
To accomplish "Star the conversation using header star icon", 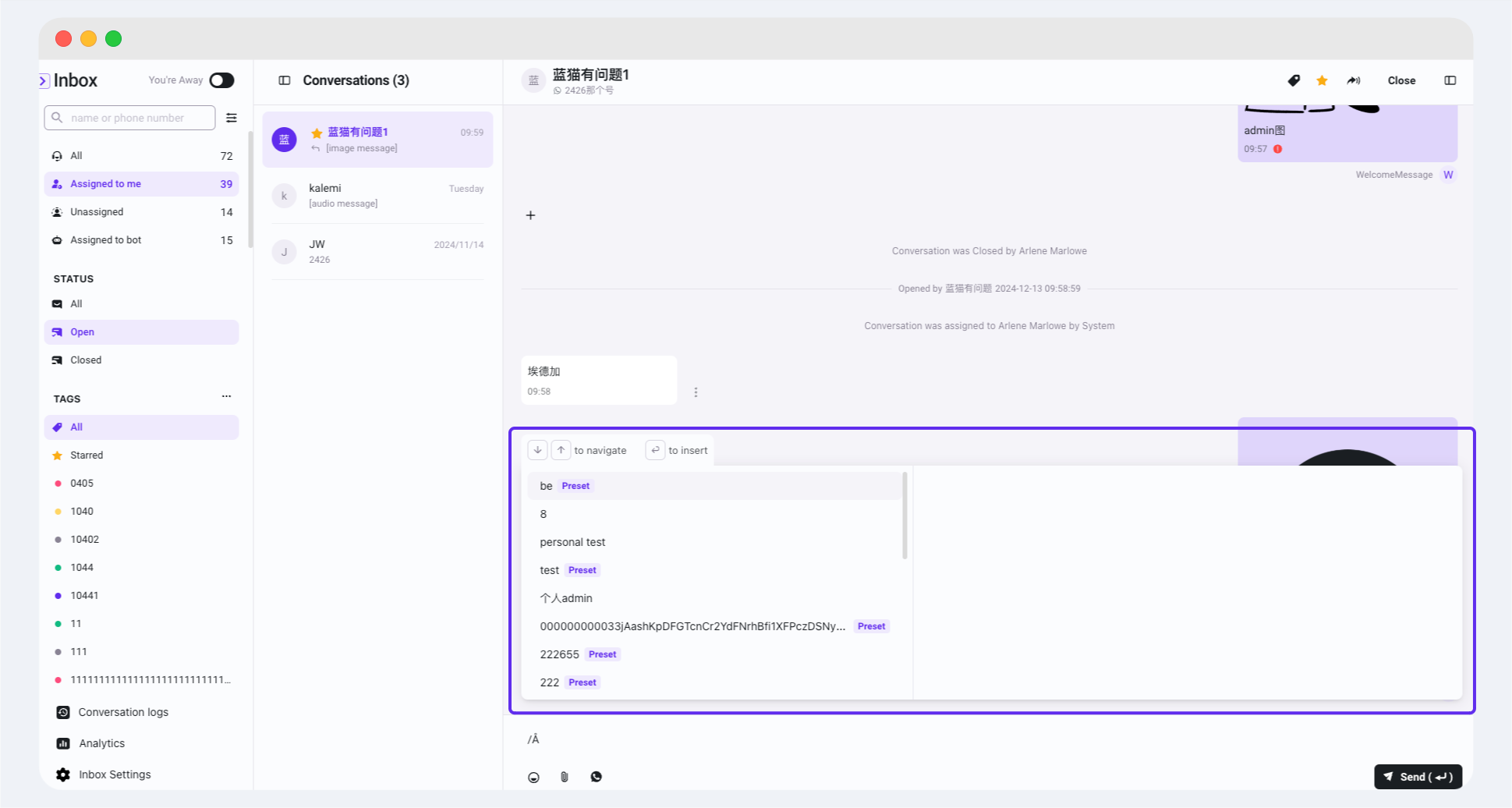I will pyautogui.click(x=1322, y=80).
